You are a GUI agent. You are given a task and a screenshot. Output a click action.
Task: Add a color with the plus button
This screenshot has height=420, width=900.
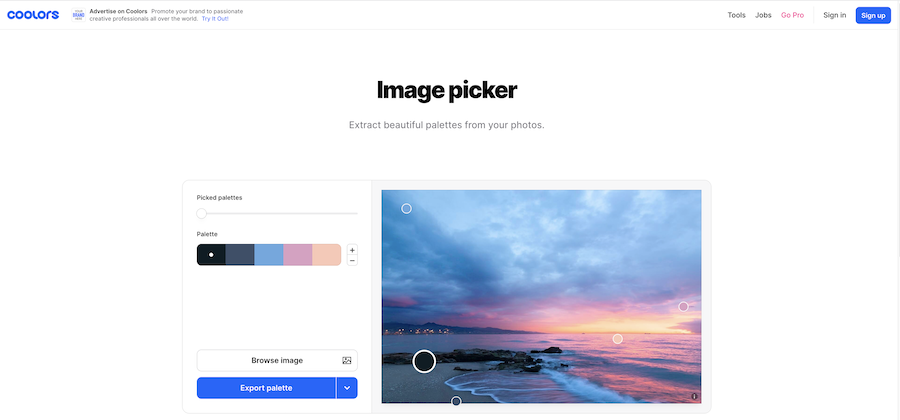point(352,250)
